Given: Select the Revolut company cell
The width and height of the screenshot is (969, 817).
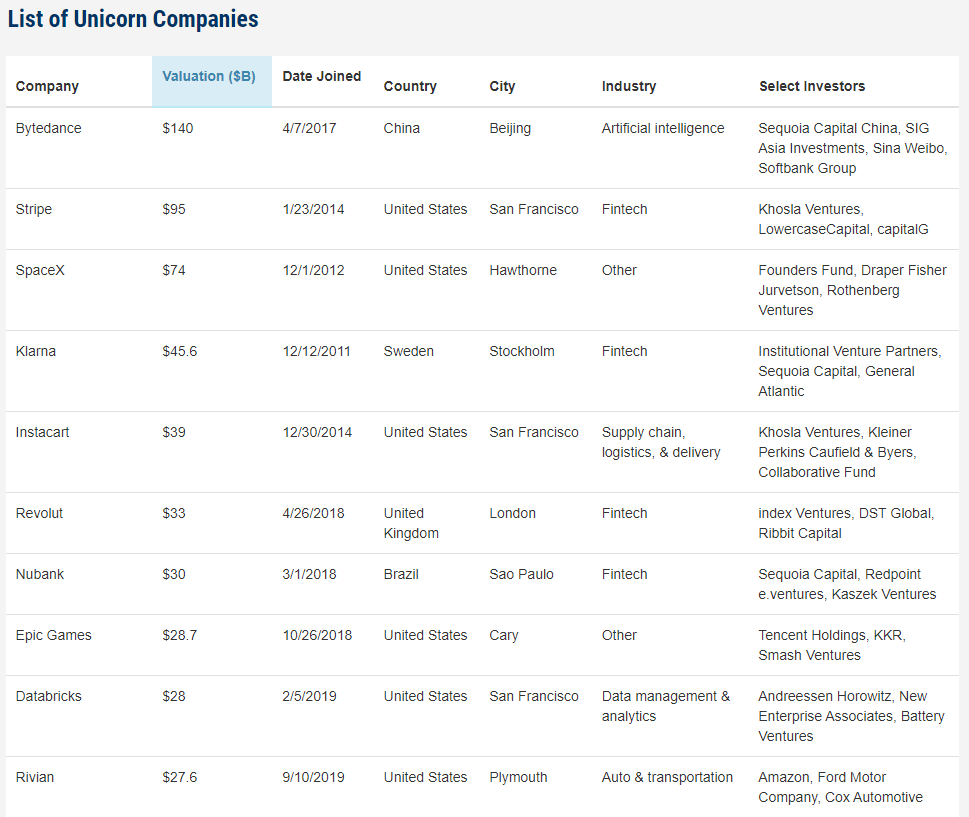Looking at the screenshot, I should [39, 513].
